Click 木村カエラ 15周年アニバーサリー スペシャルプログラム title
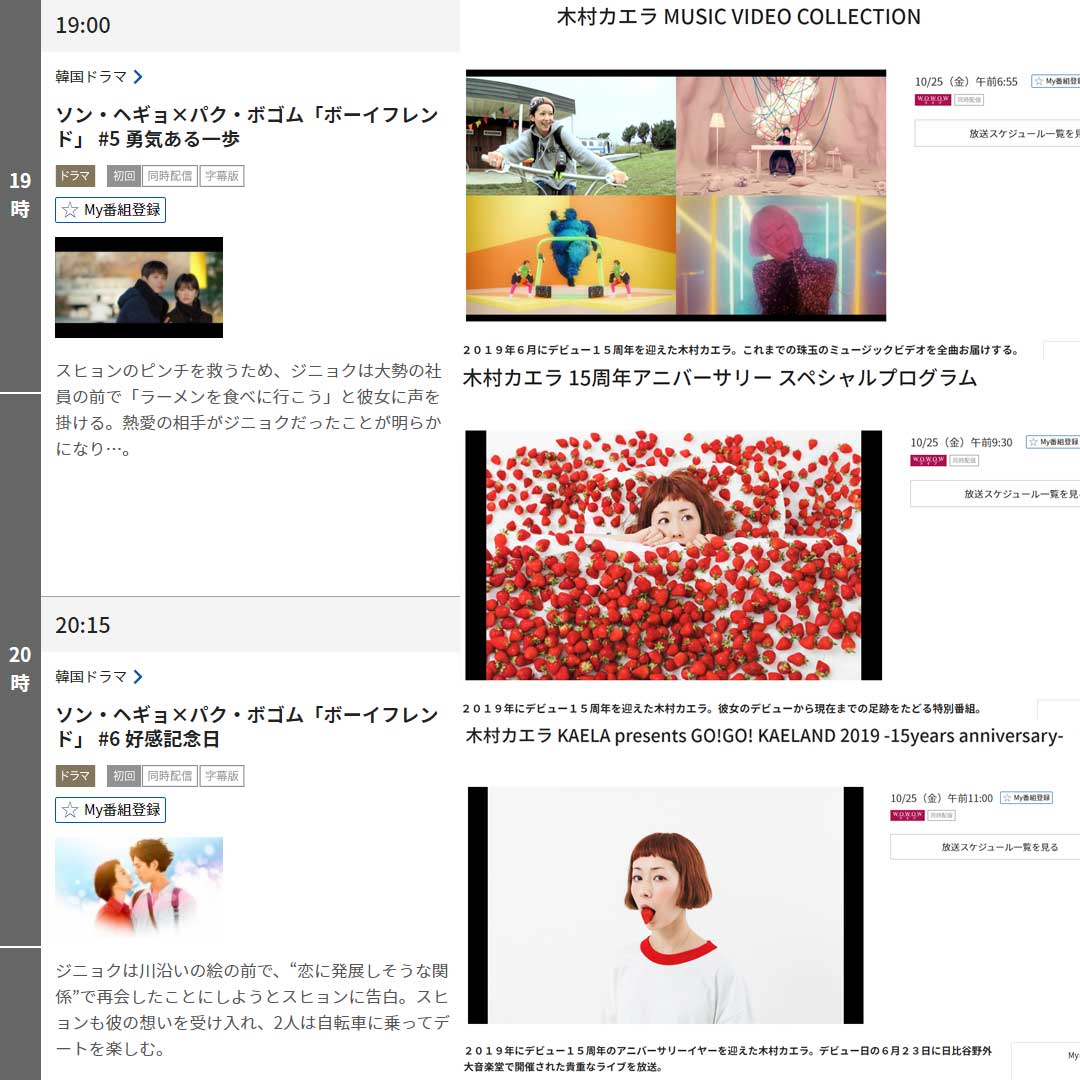The image size is (1080, 1080). [x=720, y=377]
